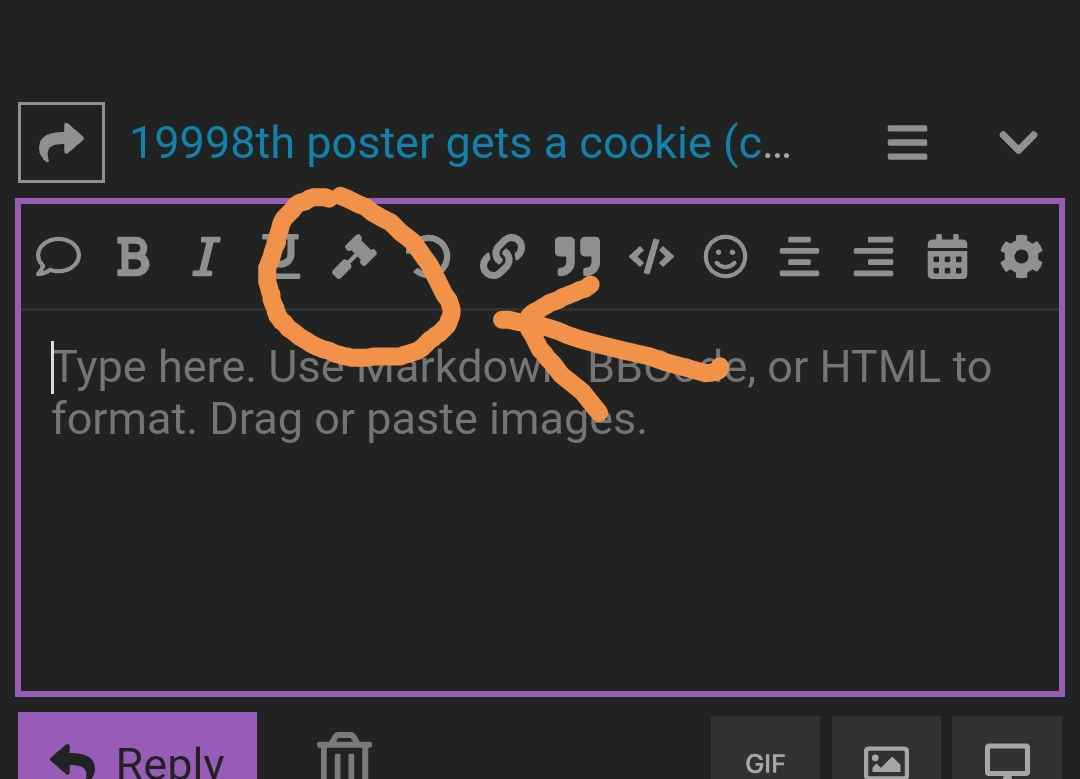Toggle underline formatting
This screenshot has height=779, width=1080.
[x=282, y=257]
